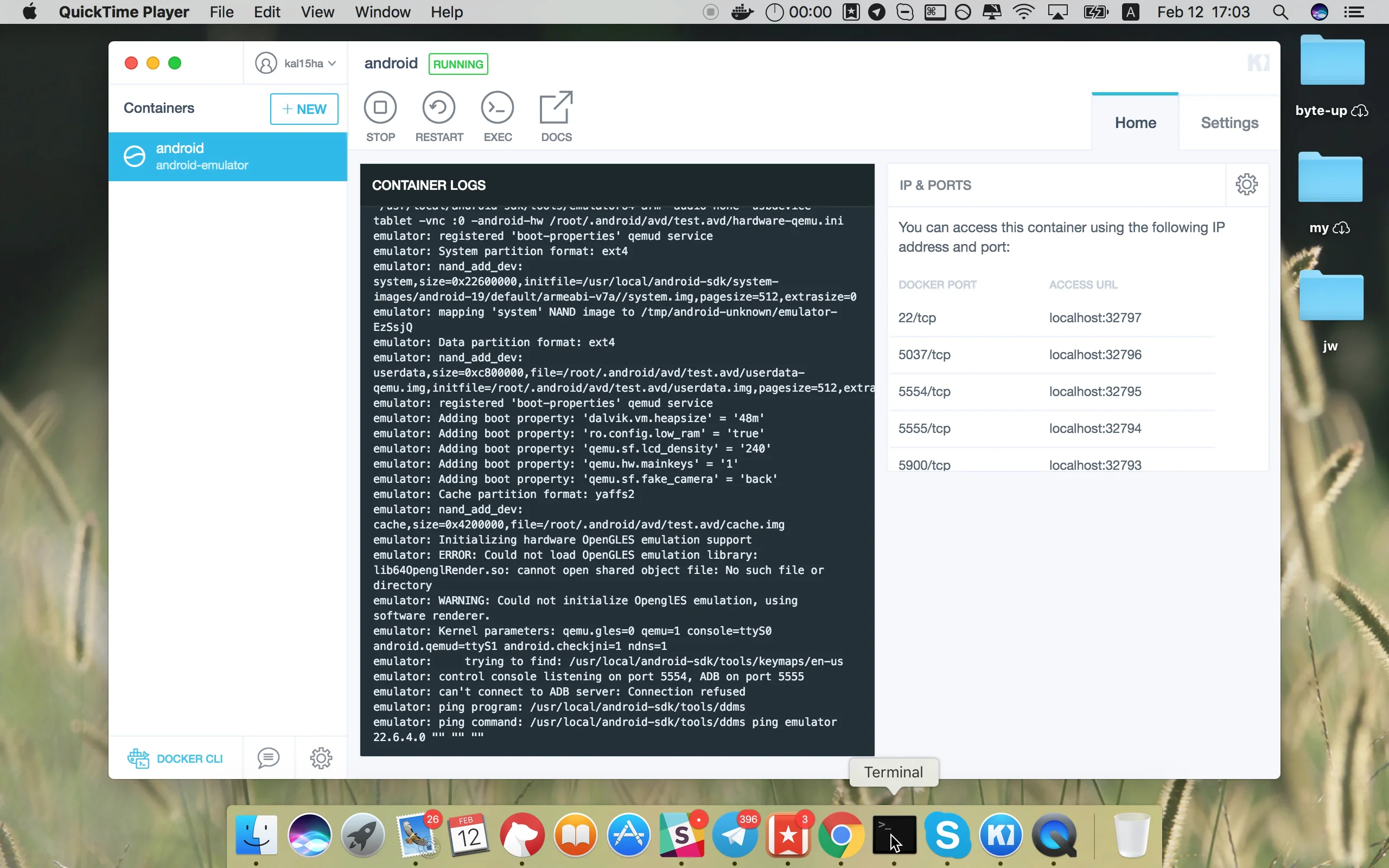
Task: Open IP & PORTS settings gear
Action: (1247, 184)
